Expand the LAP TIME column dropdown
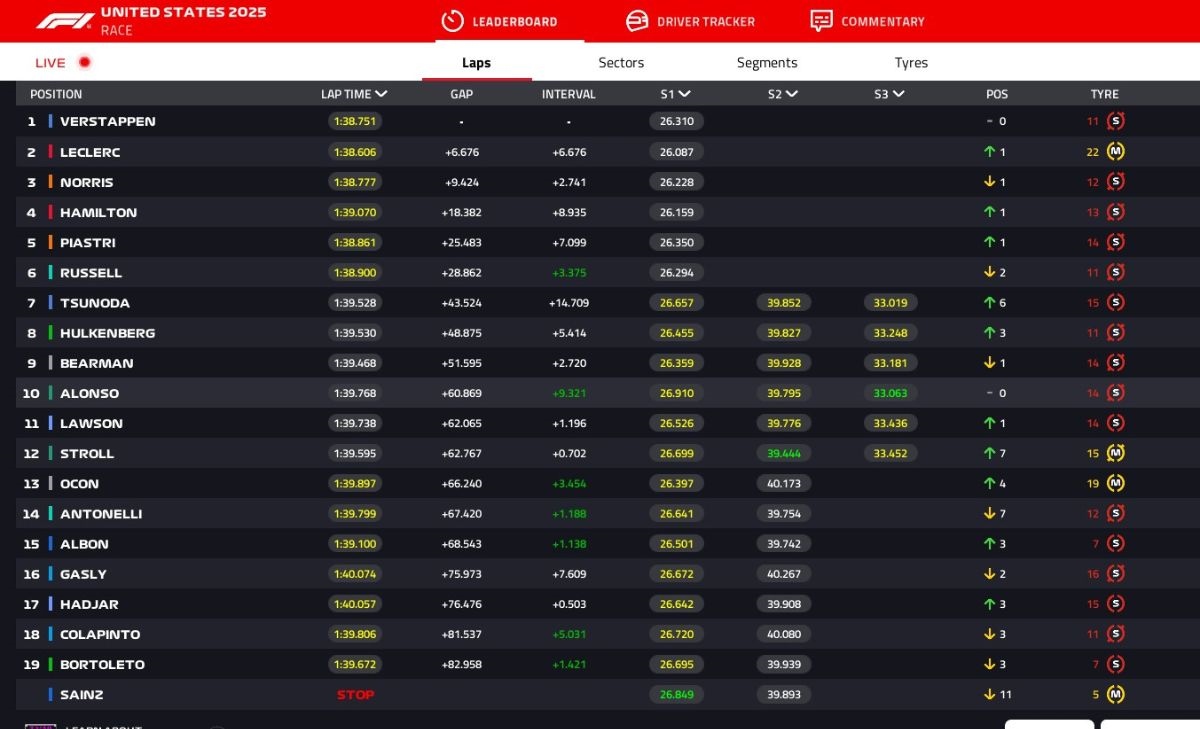The image size is (1200, 729). pos(381,94)
